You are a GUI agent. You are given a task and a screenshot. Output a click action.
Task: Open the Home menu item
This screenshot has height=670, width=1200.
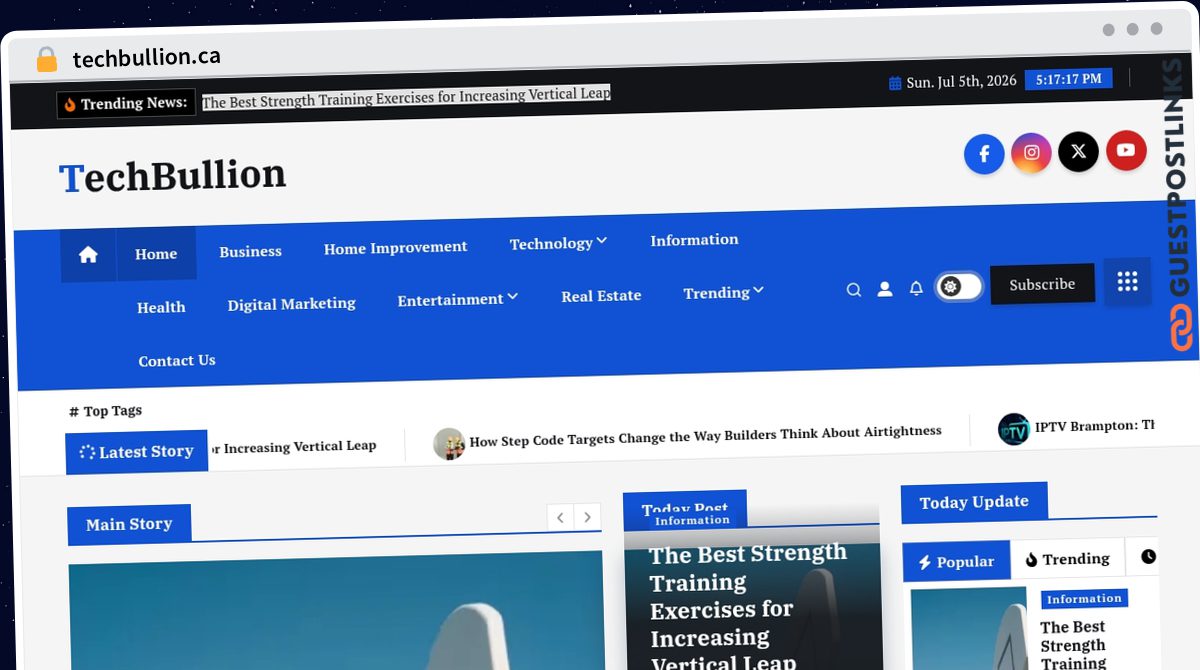click(x=156, y=254)
